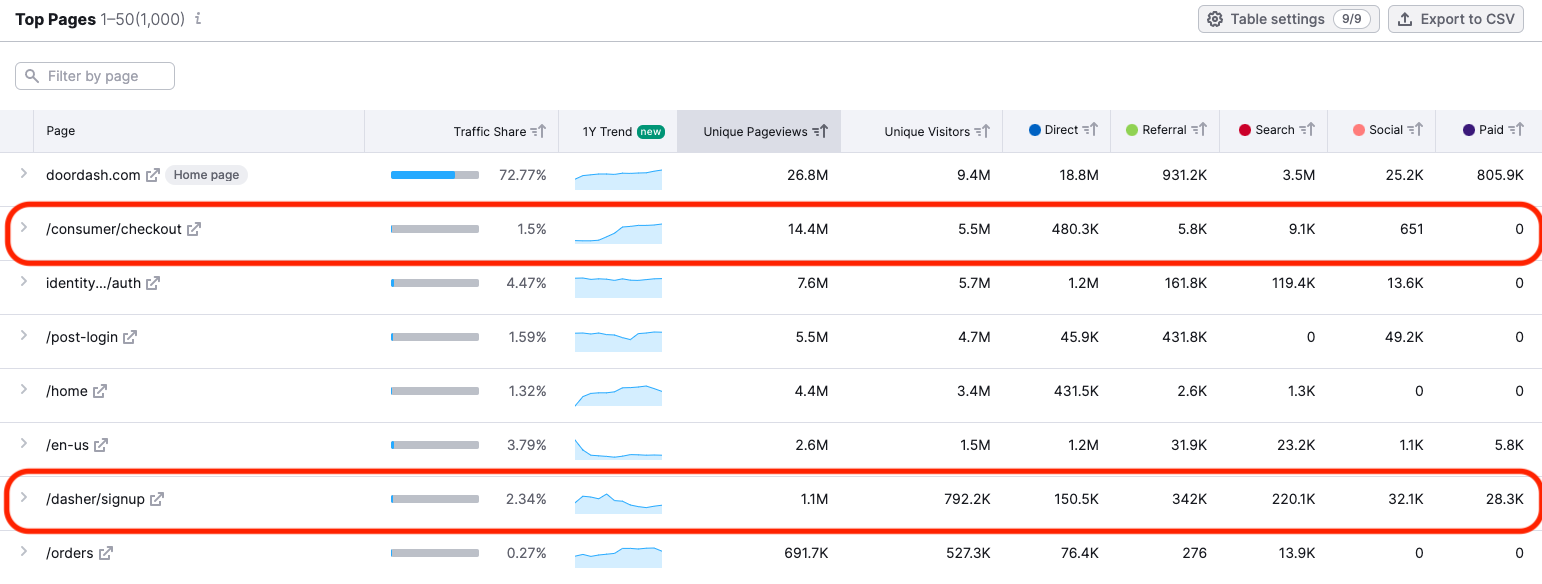Image resolution: width=1542 pixels, height=584 pixels.
Task: Click the 28.3K paid value
Action: tap(1504, 499)
